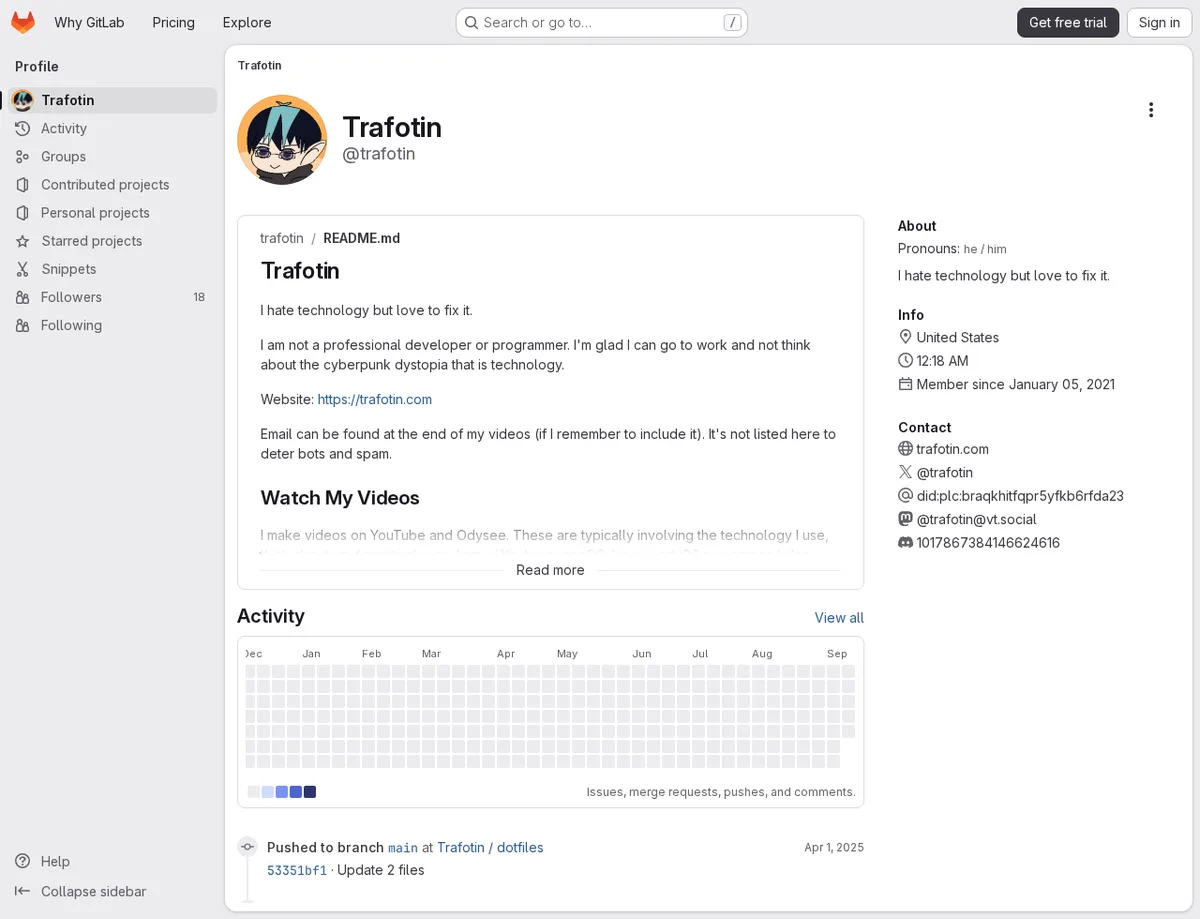Select the Personal projects icon

tap(22, 212)
